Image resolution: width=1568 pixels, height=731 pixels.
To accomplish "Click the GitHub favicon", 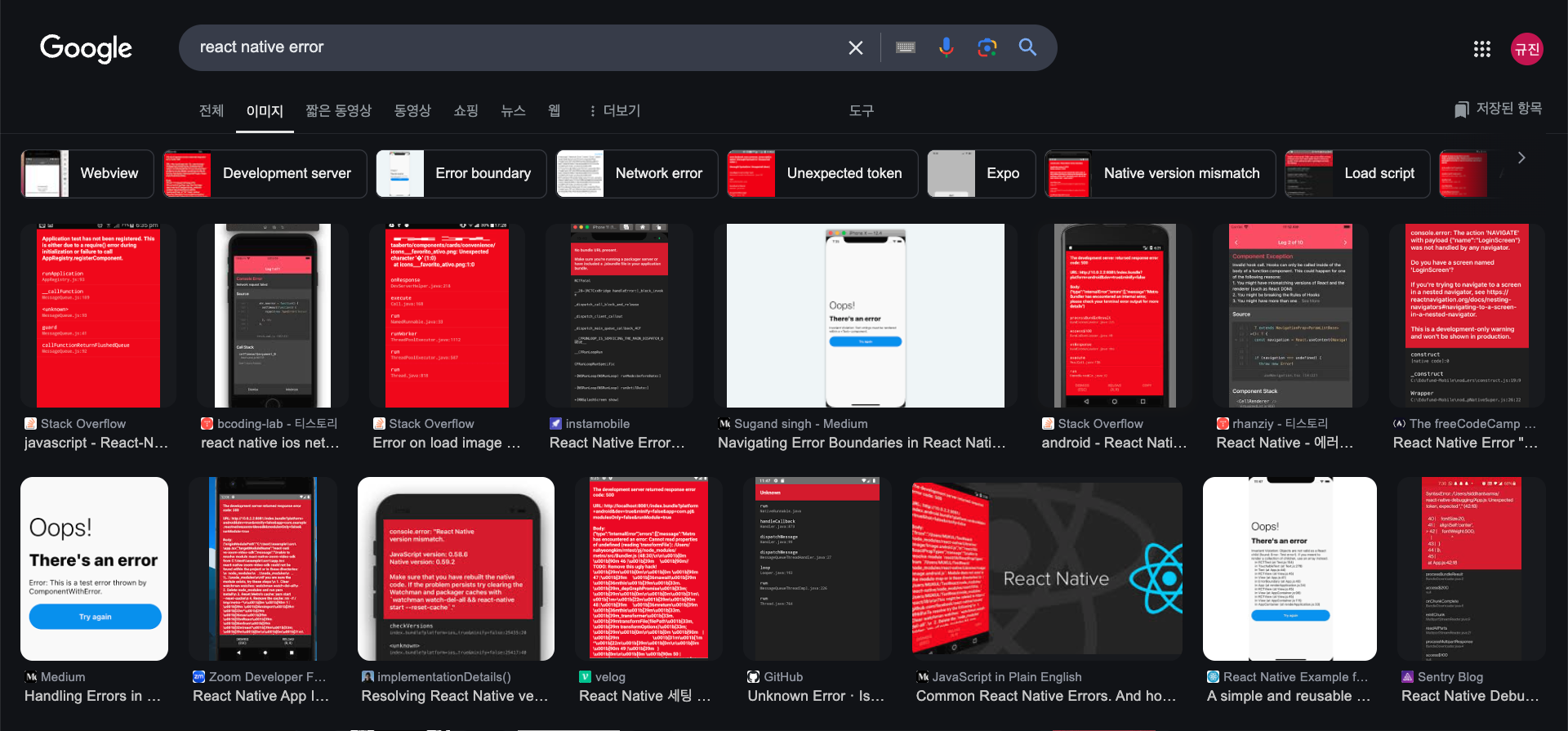I will [754, 677].
